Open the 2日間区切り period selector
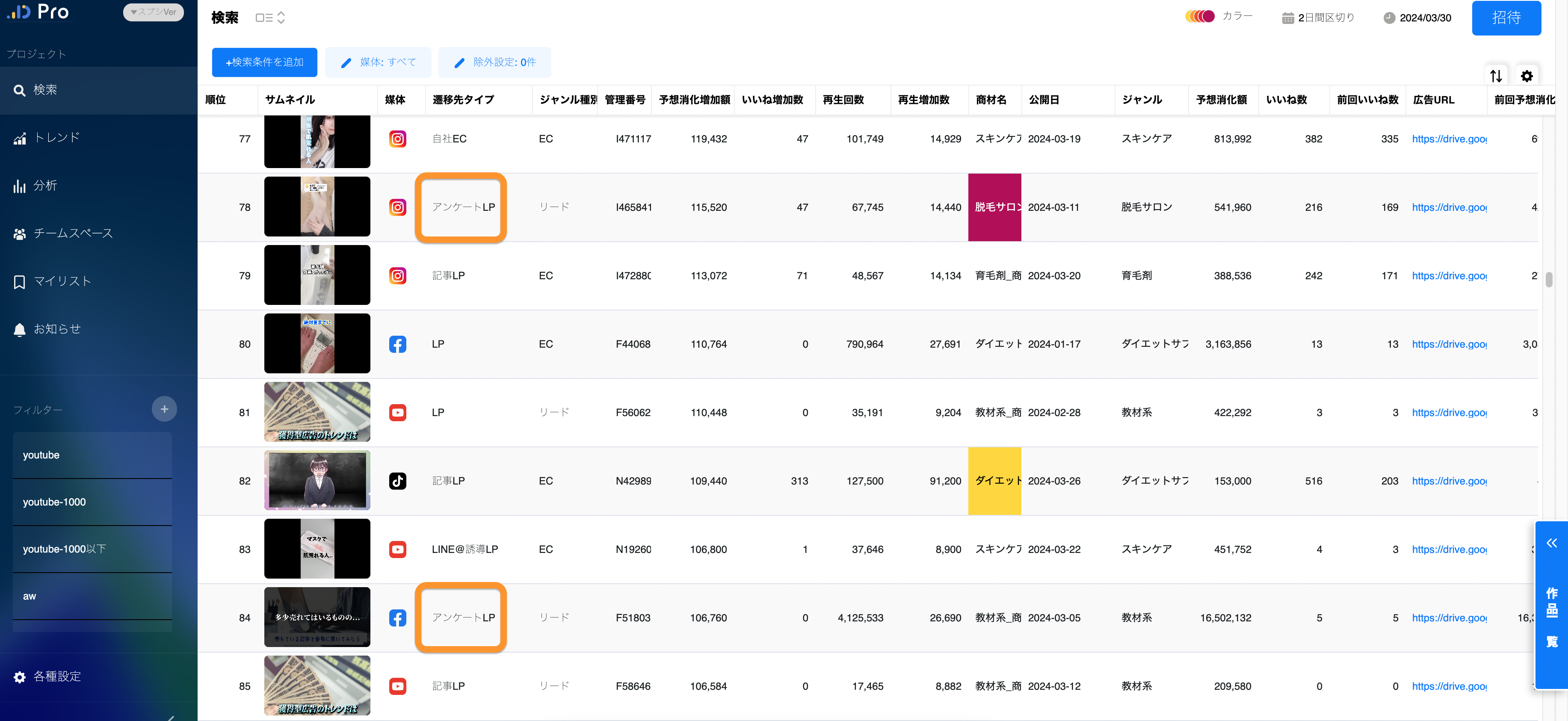 click(1318, 18)
